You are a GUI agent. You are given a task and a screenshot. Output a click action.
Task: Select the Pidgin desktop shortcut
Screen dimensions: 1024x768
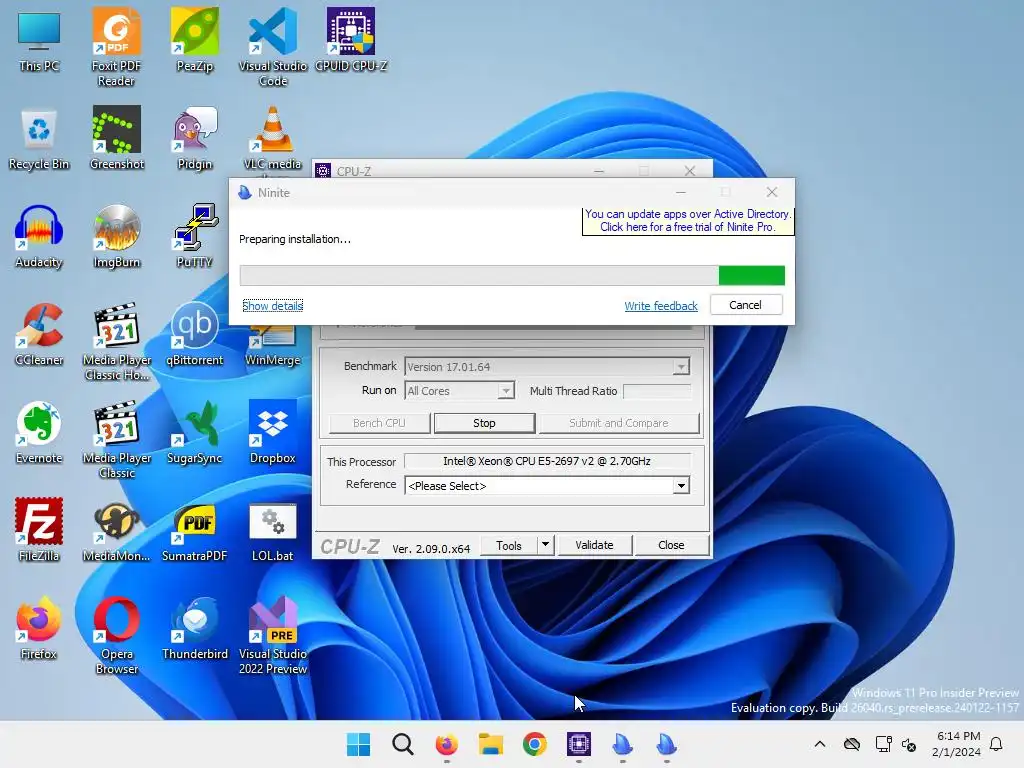pos(195,138)
